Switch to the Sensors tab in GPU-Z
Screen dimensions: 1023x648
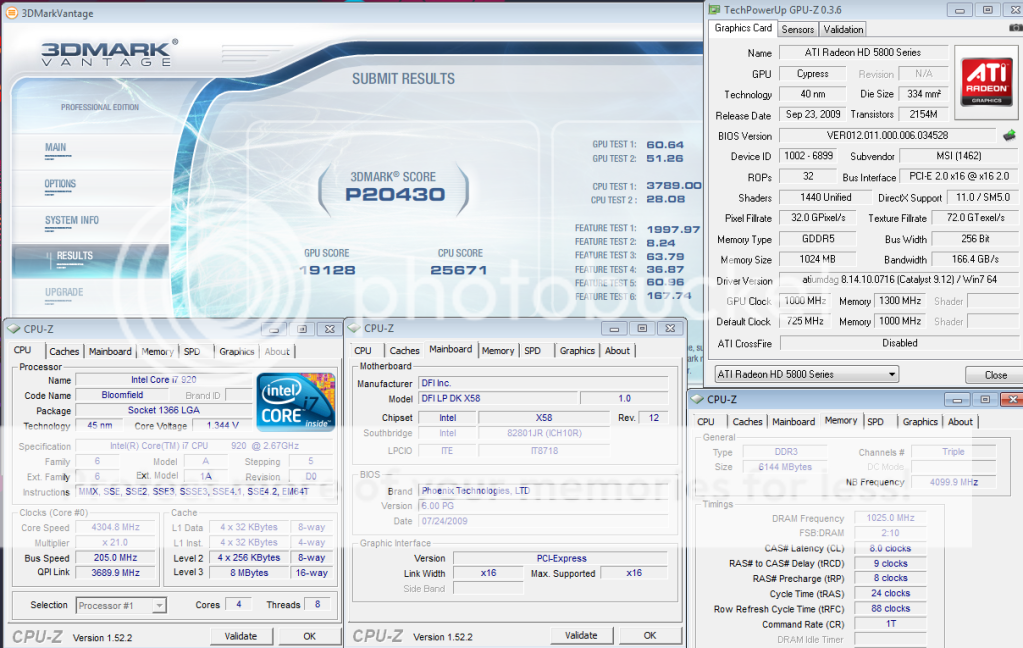point(797,29)
